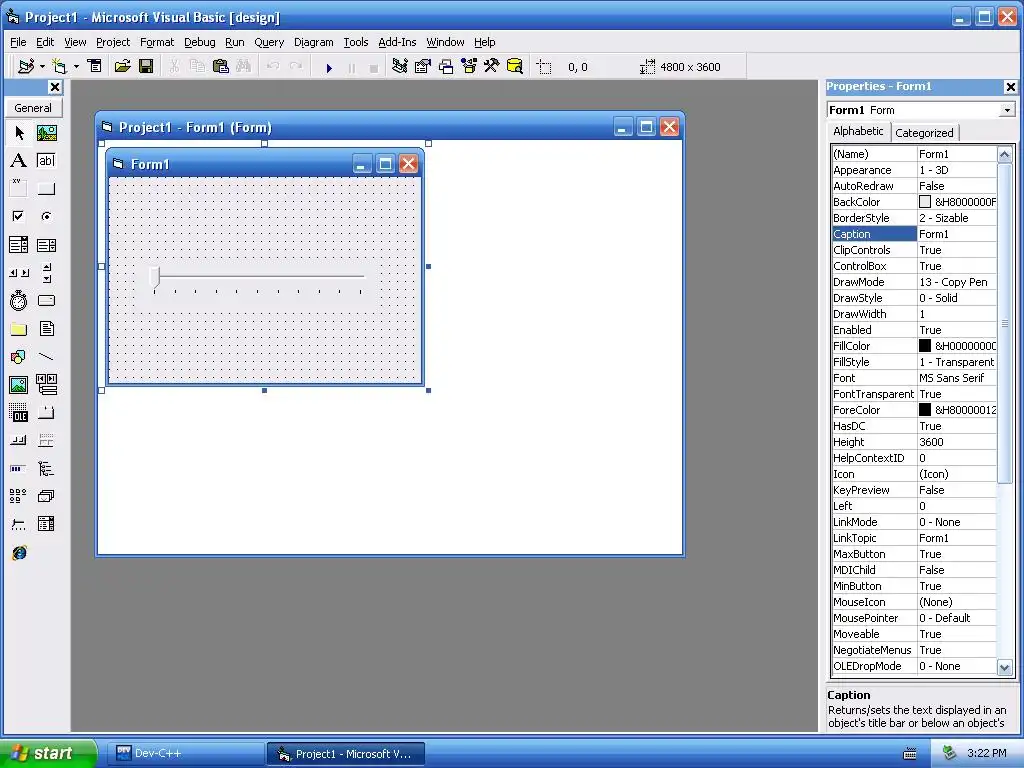Click the Open Project toolbar icon
This screenshot has height=768, width=1024.
123,66
